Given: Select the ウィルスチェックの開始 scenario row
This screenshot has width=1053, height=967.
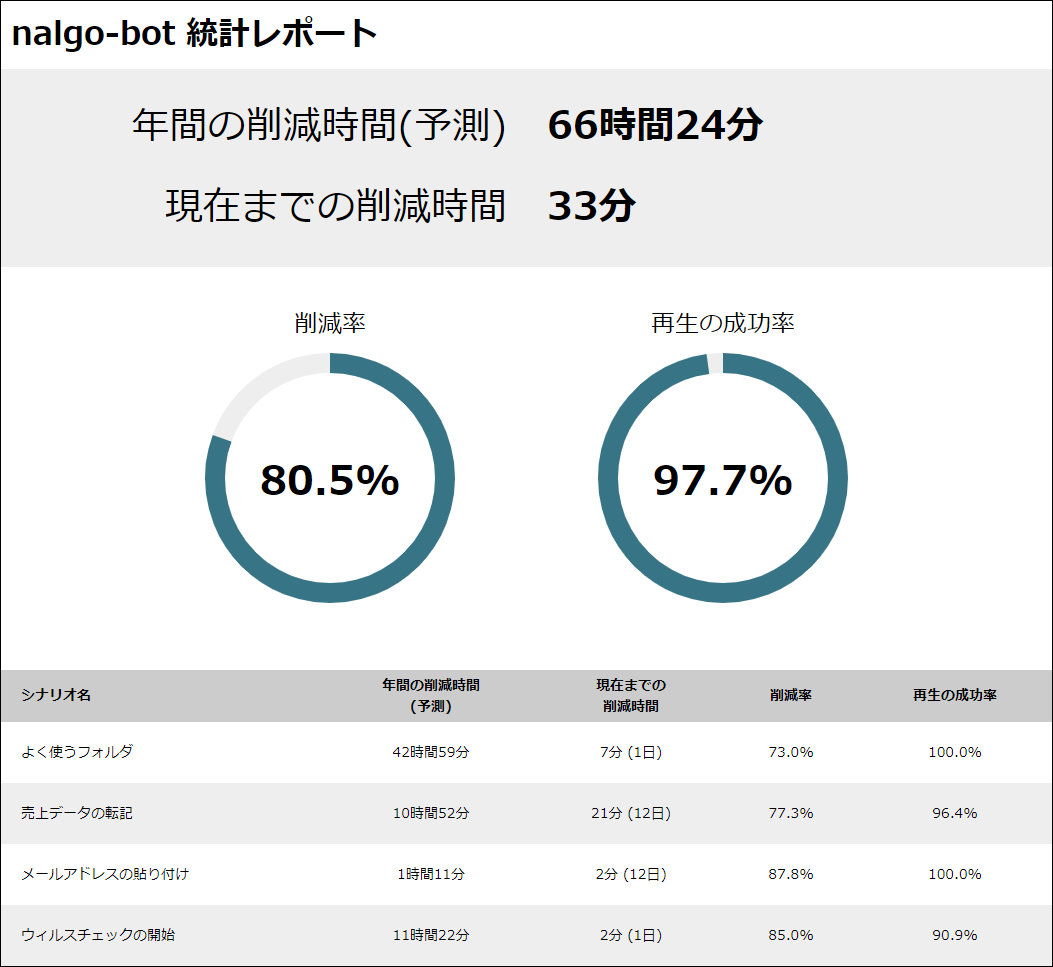Looking at the screenshot, I should point(98,935).
